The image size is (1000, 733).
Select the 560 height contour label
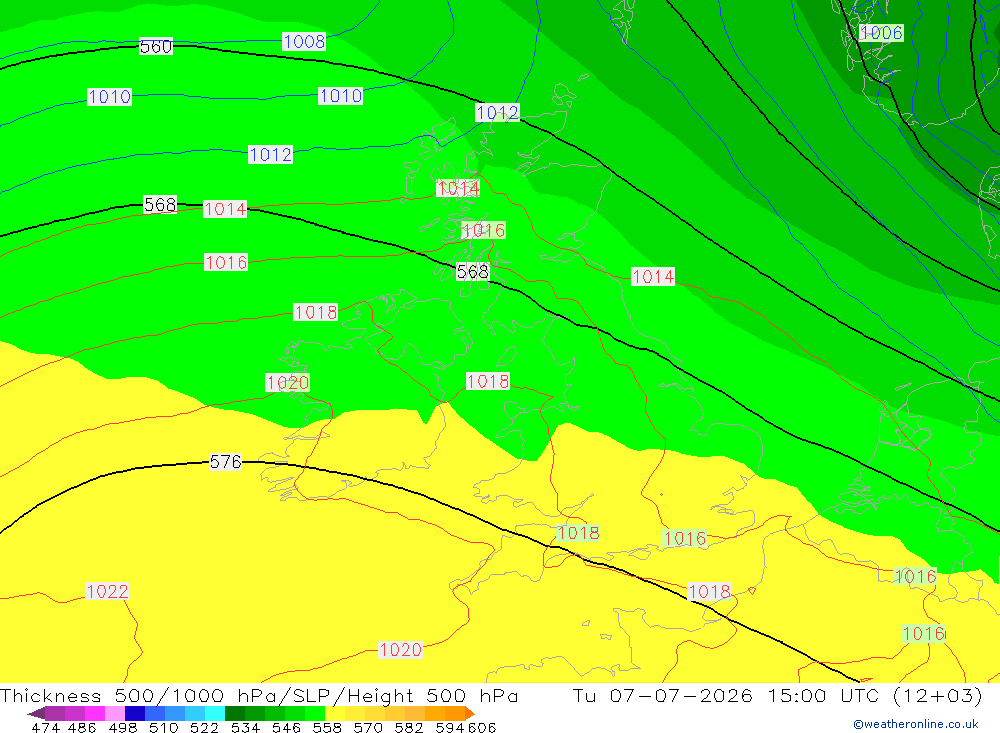coord(156,47)
